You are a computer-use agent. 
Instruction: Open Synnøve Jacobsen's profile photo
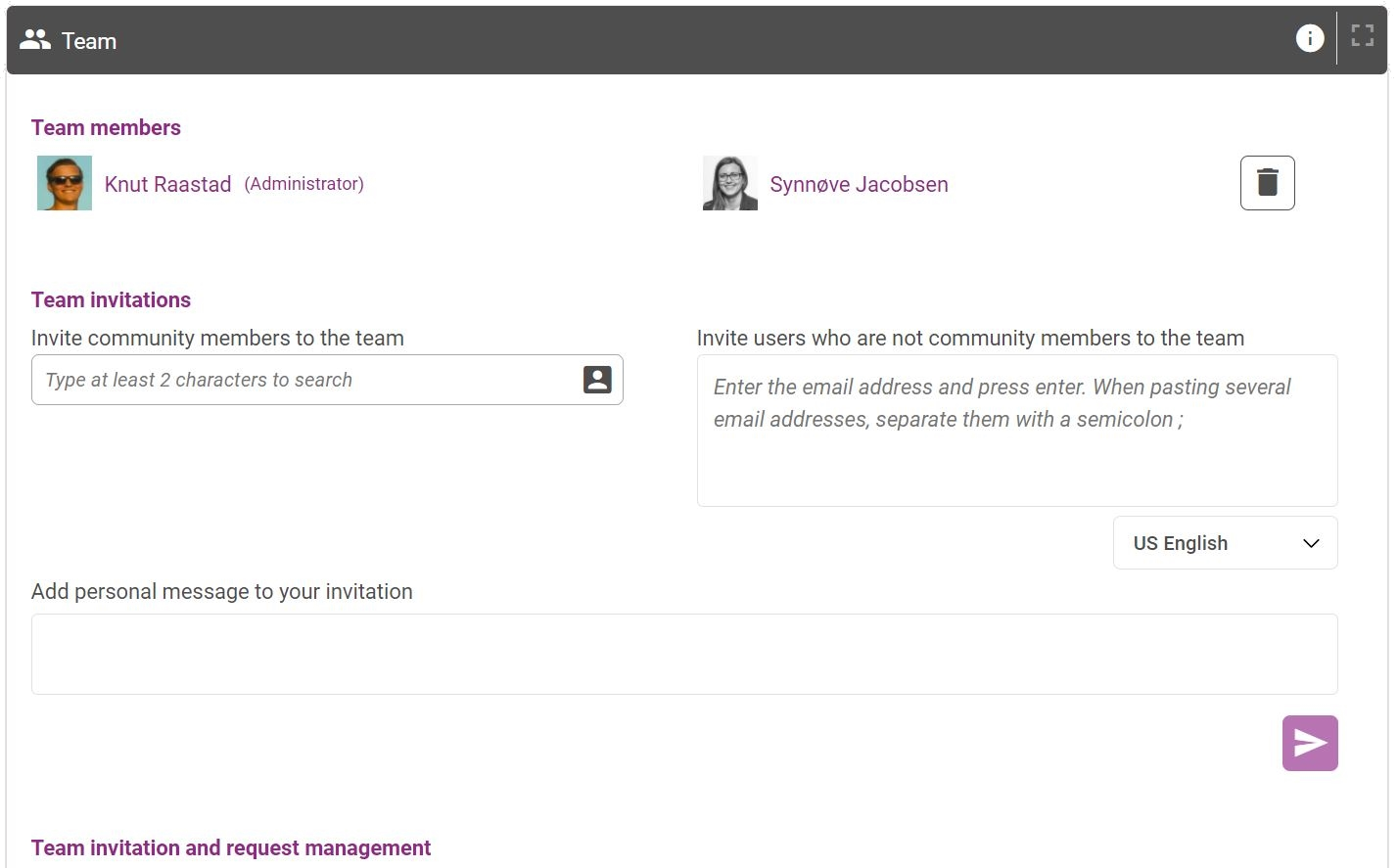[x=730, y=183]
